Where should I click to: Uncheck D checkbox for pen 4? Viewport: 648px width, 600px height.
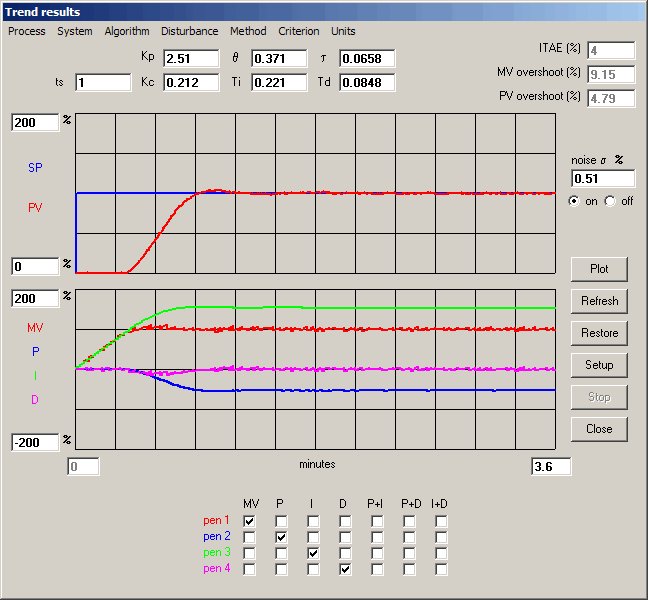tap(345, 569)
